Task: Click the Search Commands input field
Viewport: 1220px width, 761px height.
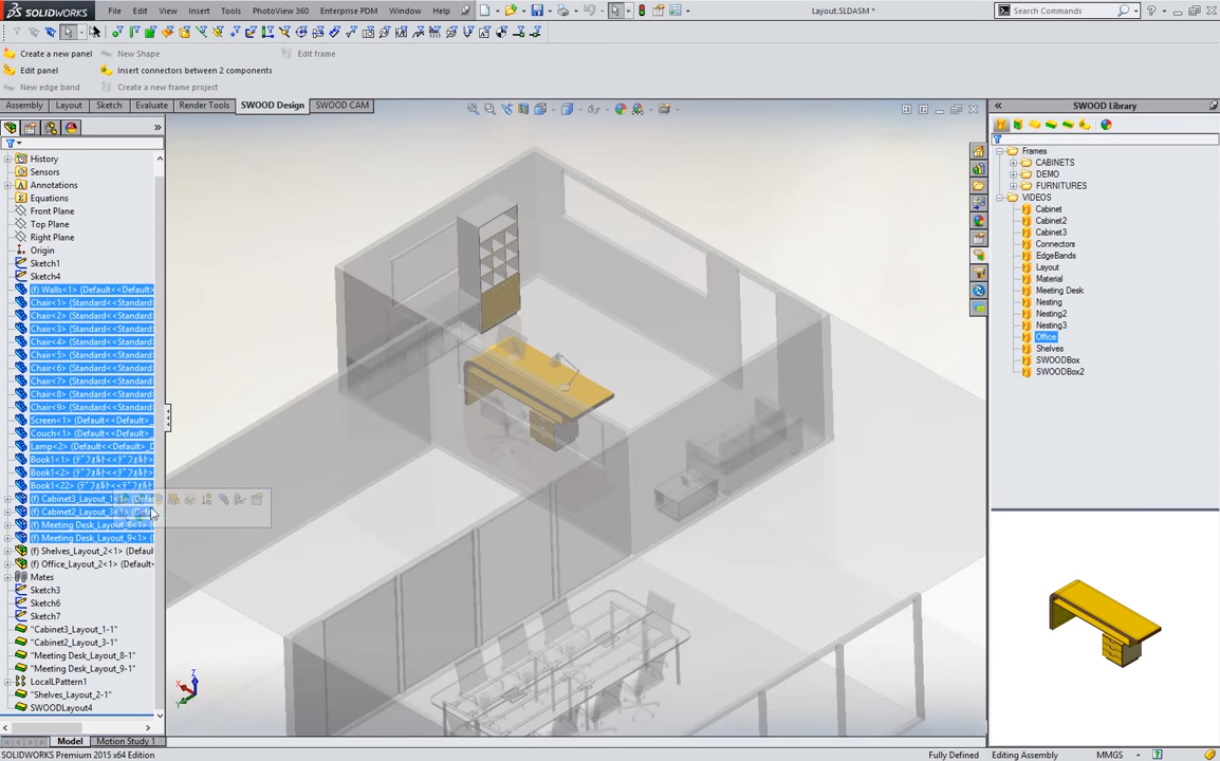Action: tap(1063, 11)
